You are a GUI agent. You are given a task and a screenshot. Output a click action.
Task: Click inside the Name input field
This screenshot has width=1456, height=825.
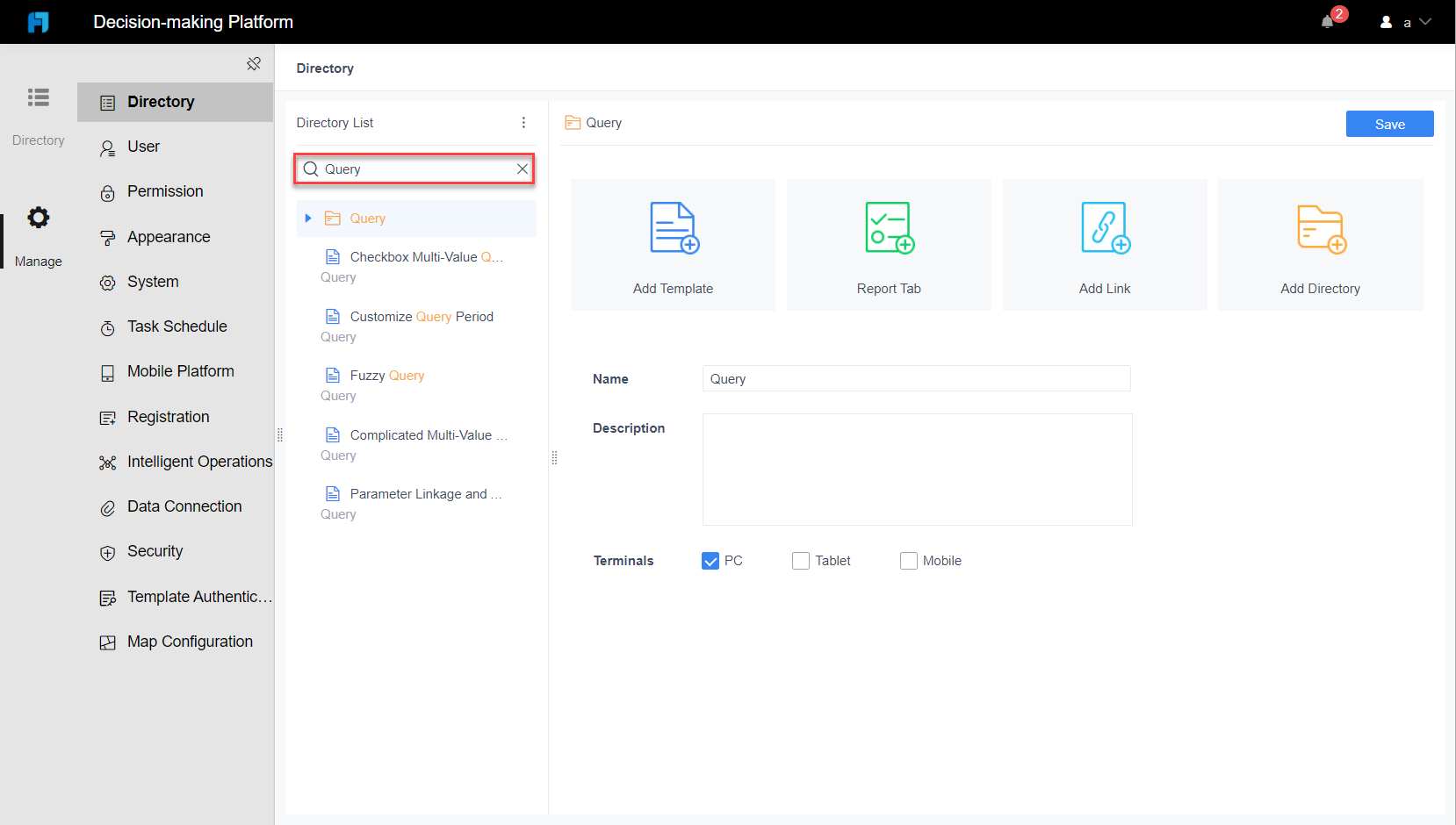point(916,378)
